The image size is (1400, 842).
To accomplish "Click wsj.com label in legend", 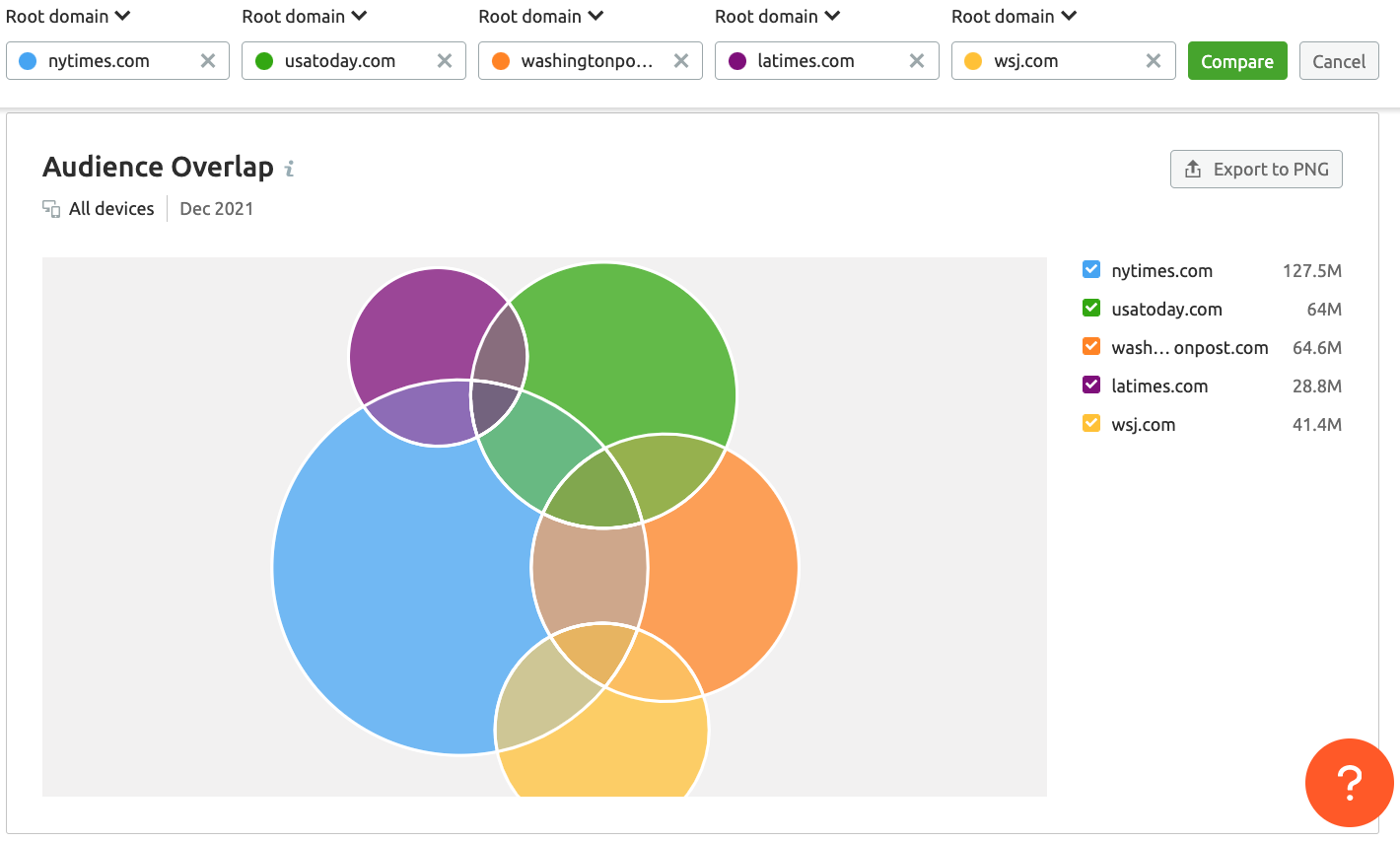I will coord(1144,424).
